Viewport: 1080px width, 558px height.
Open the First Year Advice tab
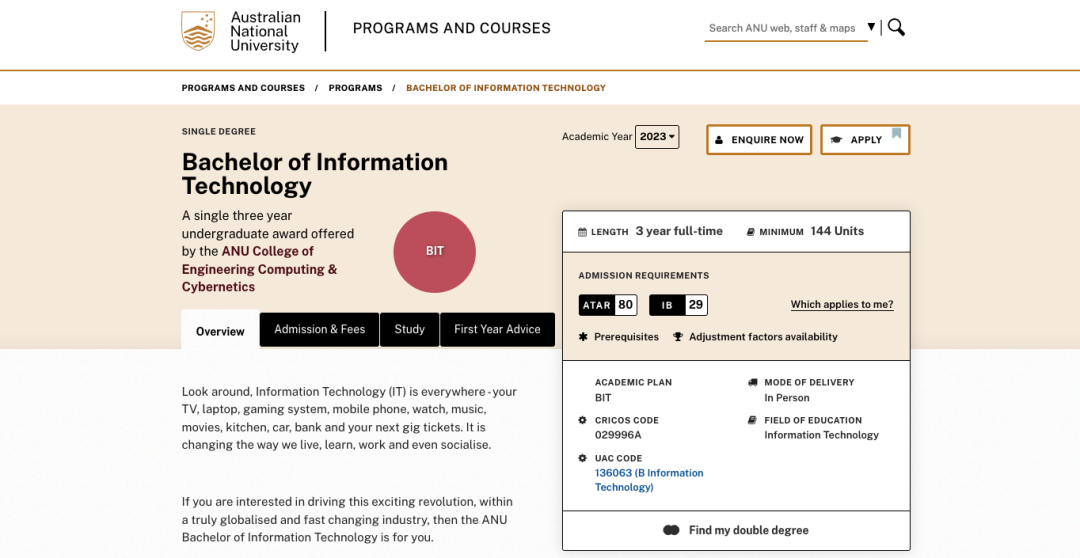coord(497,329)
